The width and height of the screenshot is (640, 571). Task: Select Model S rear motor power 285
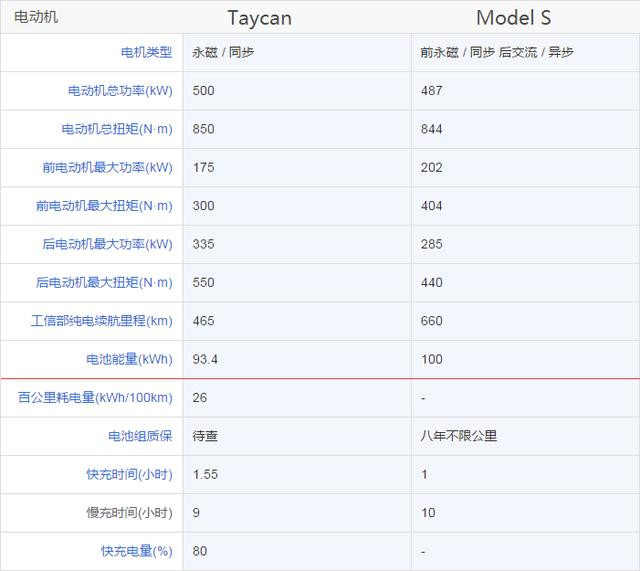click(x=431, y=244)
